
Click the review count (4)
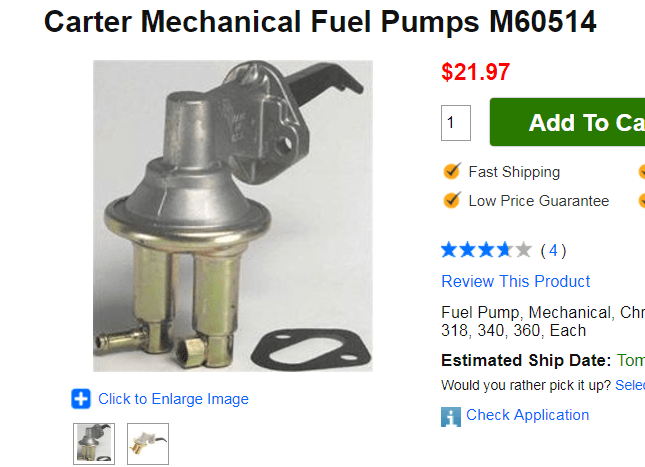click(553, 250)
